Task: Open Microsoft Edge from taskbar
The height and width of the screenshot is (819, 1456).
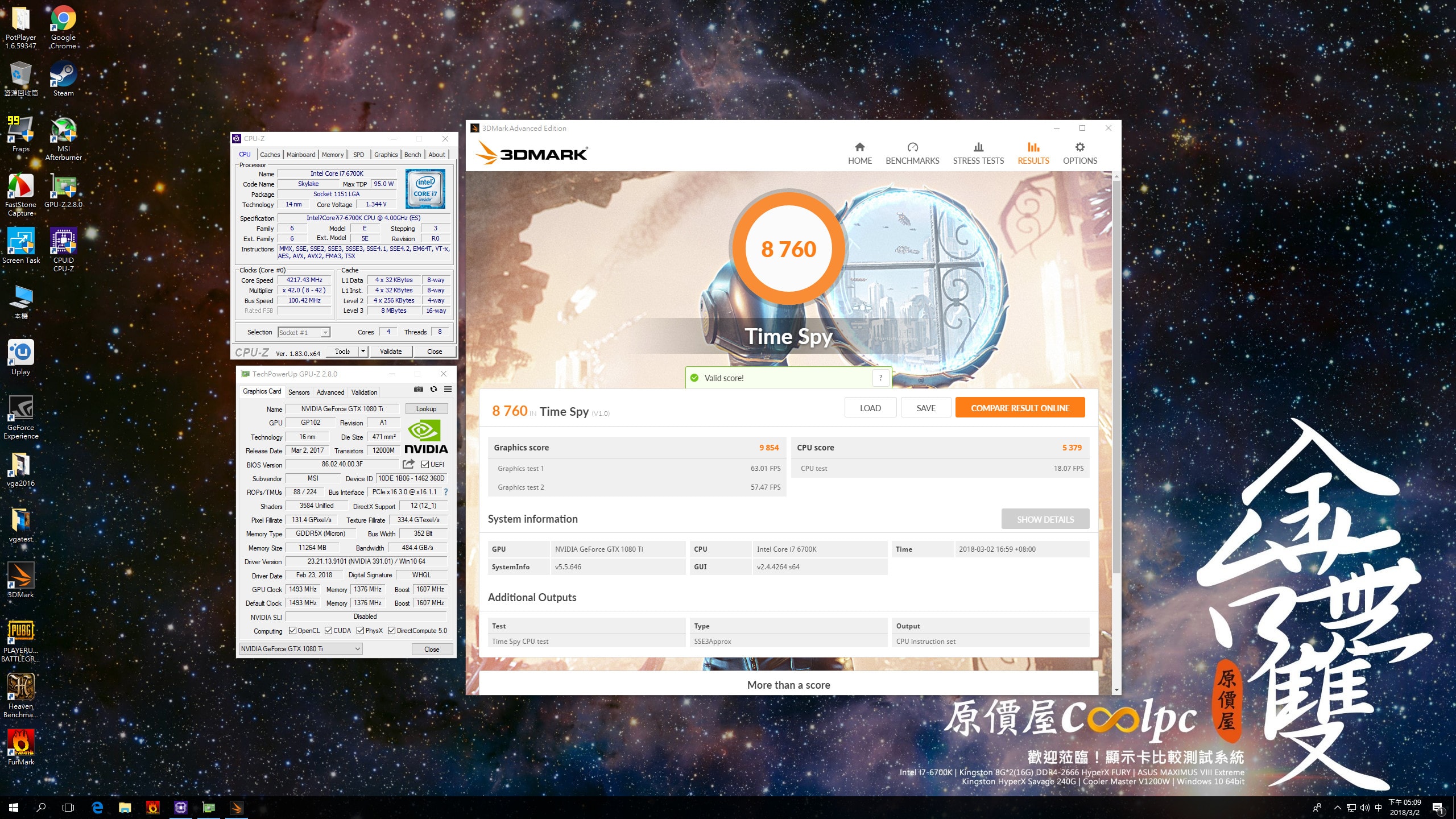Action: pyautogui.click(x=97, y=808)
